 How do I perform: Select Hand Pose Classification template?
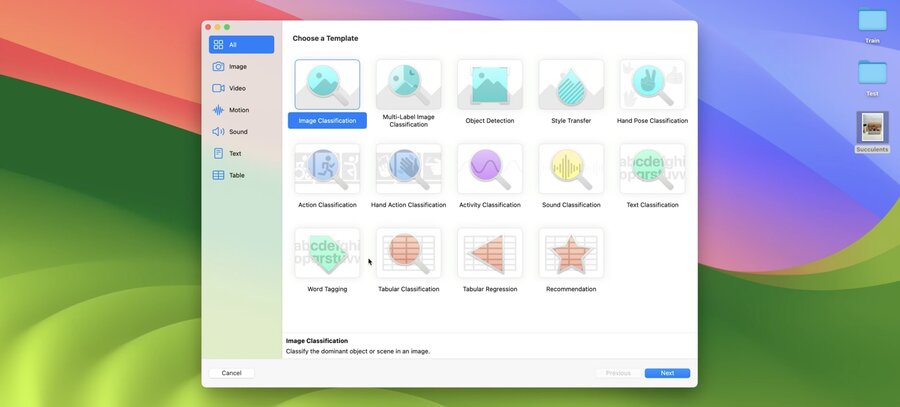[652, 84]
